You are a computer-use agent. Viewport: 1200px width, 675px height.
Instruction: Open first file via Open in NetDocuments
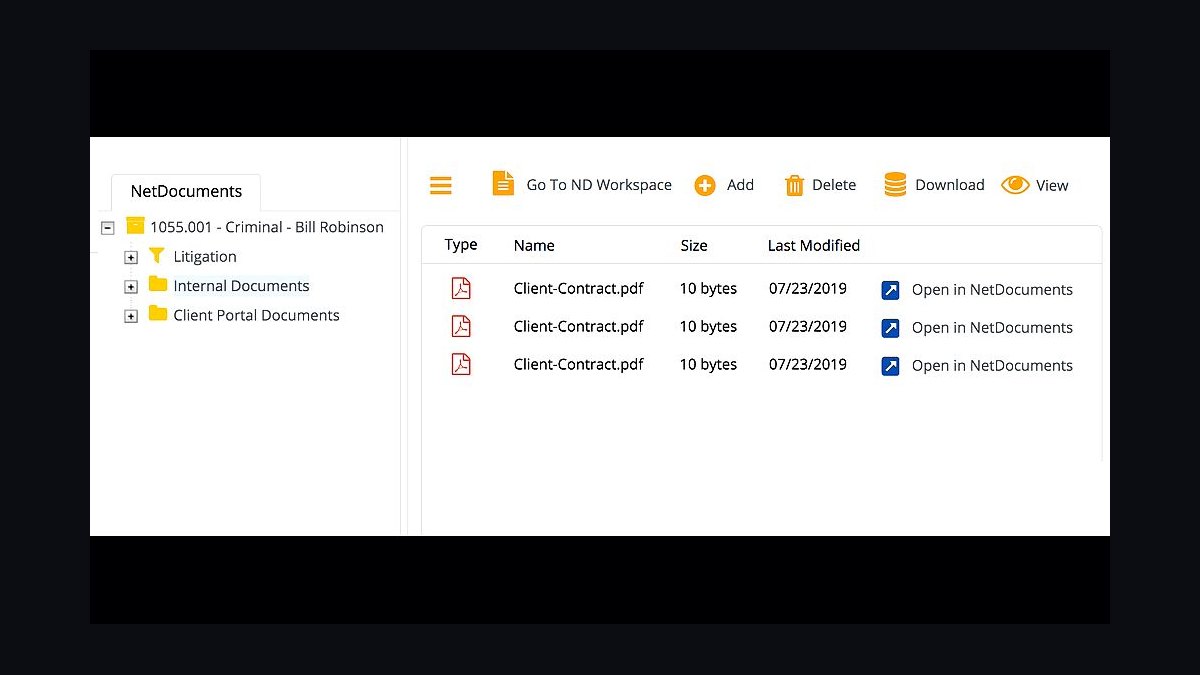992,290
